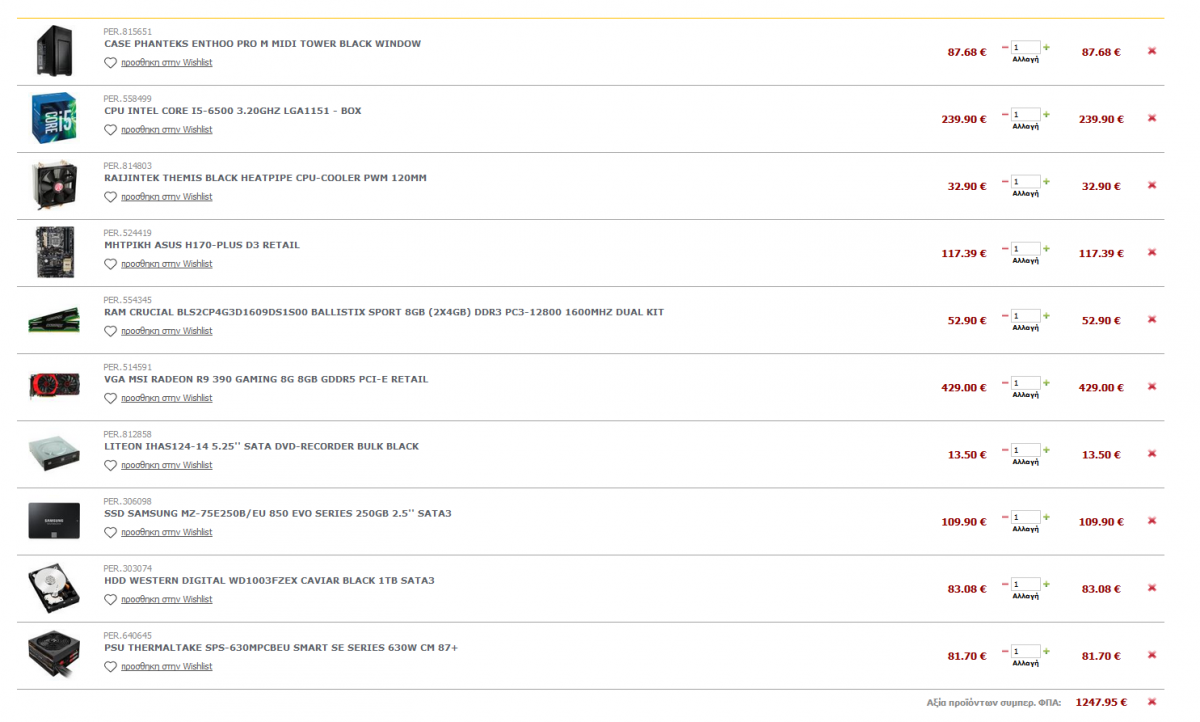The image size is (1200, 722).
Task: Open Phanteks Enthoo Pro M product thumbnail
Action: tap(53, 51)
